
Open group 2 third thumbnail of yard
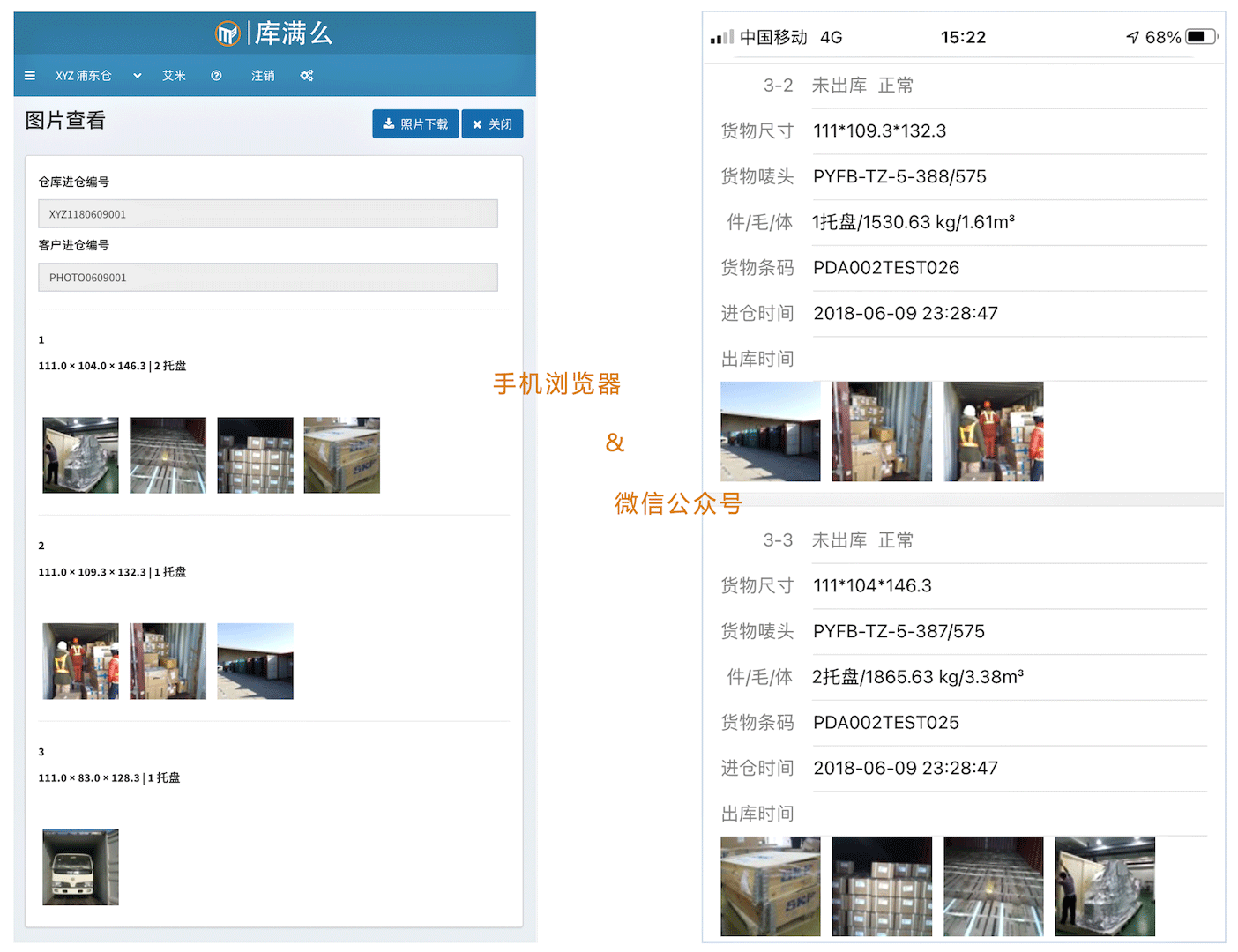[255, 661]
